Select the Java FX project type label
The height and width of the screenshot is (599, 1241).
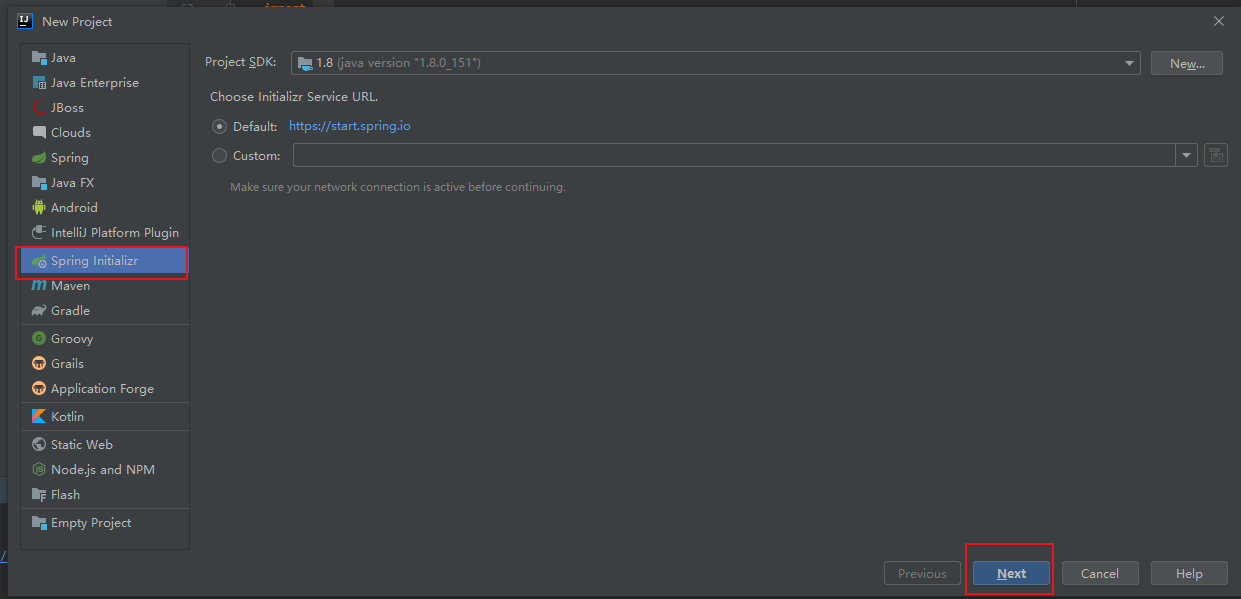tap(72, 183)
